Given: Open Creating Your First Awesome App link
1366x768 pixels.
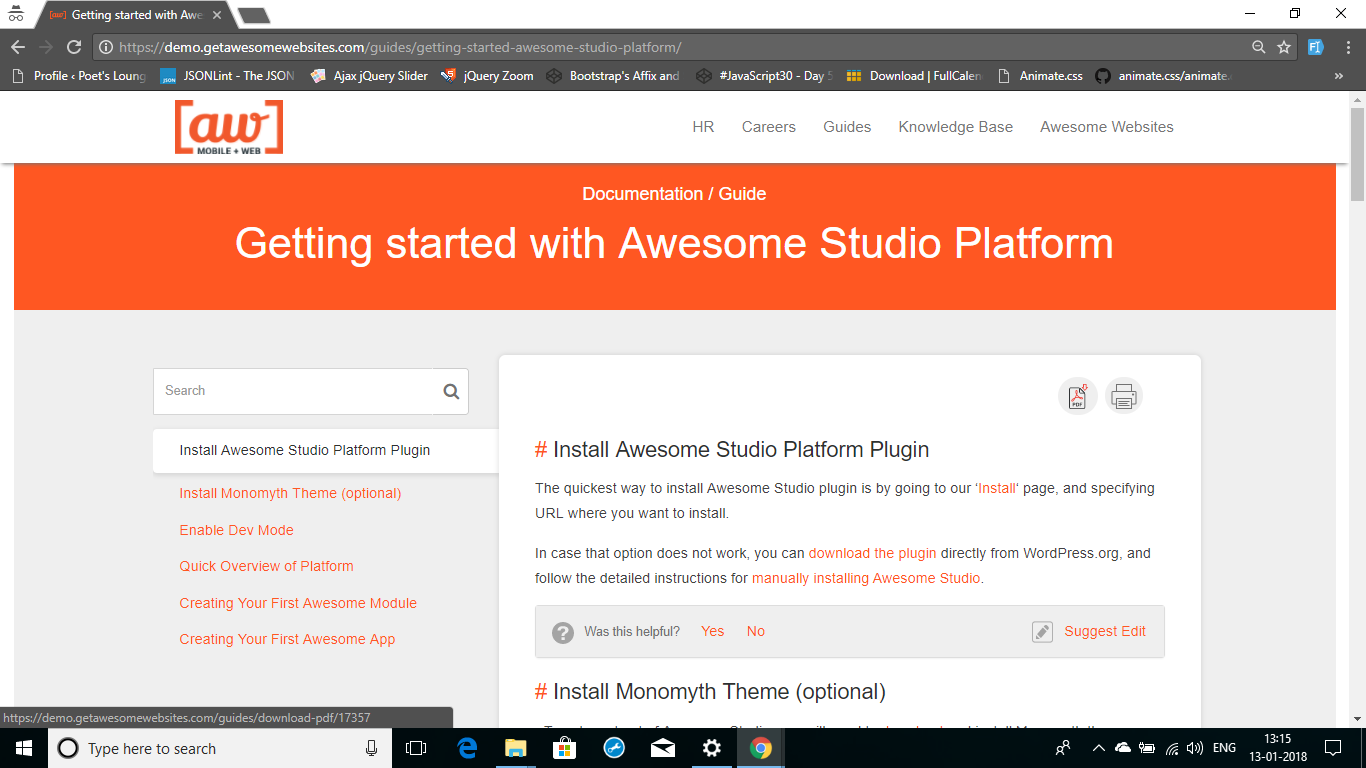Looking at the screenshot, I should (x=287, y=639).
